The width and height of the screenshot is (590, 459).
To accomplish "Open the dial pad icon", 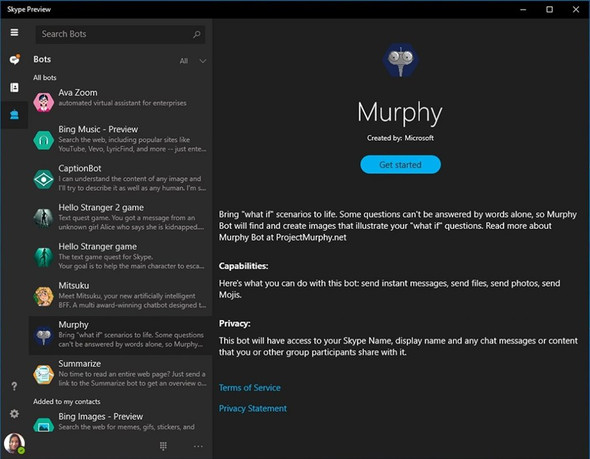I will click(163, 446).
